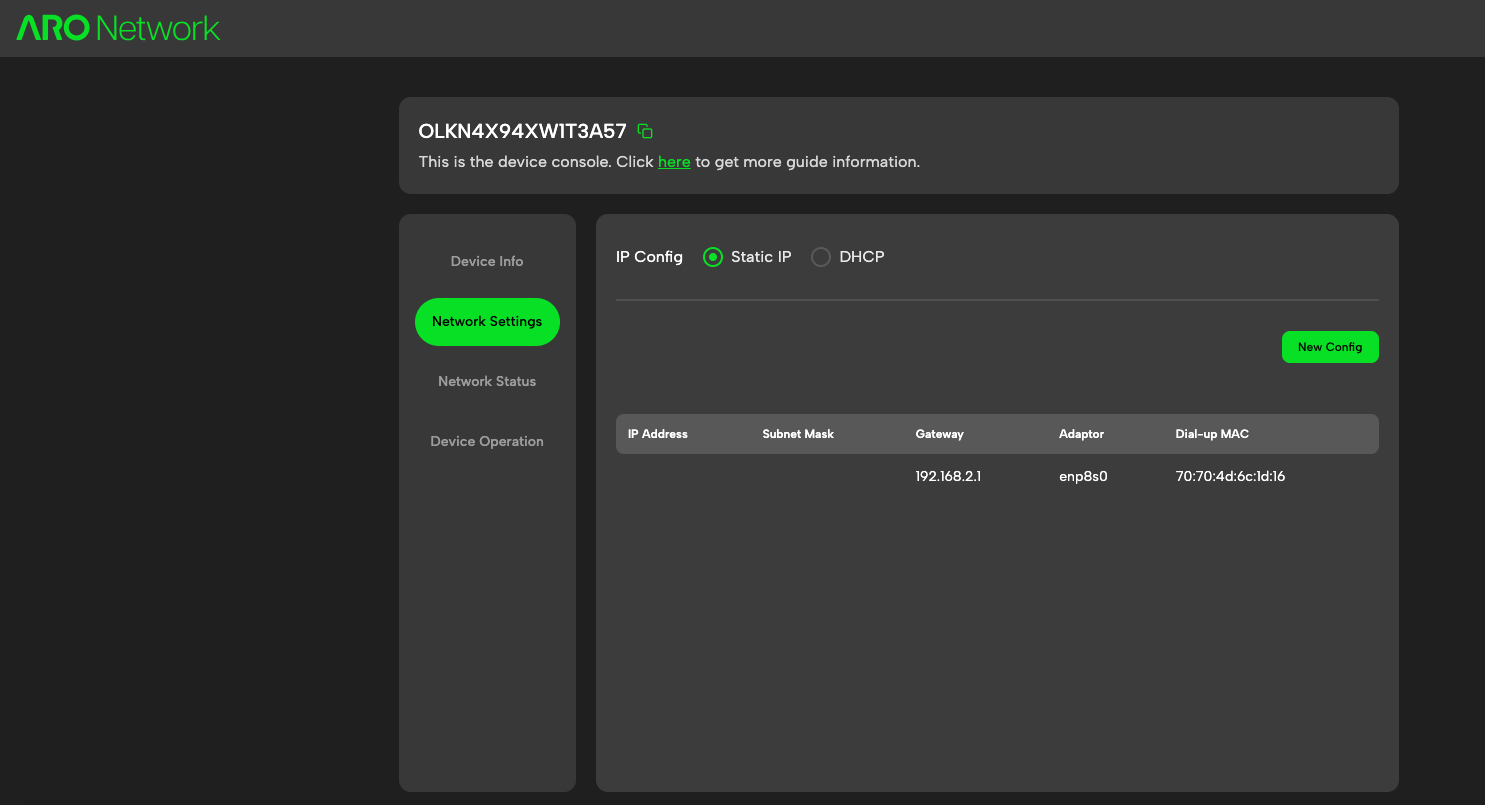Viewport: 1485px width, 805px height.
Task: Select the gateway value 192.168.2.1
Action: [946, 476]
